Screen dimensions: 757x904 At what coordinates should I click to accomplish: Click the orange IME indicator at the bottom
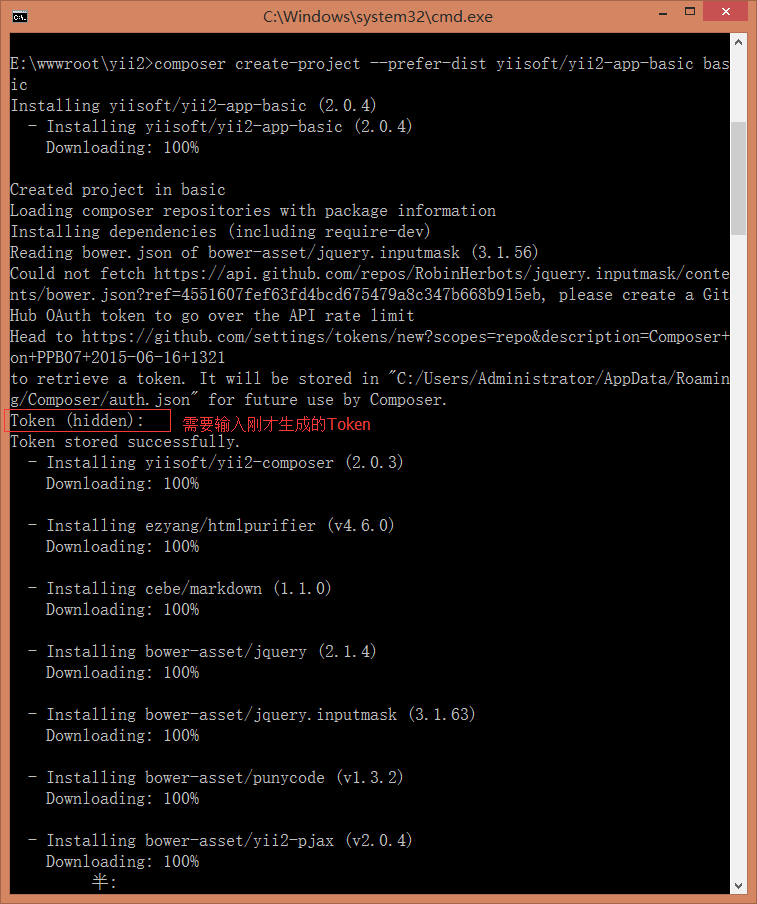104,881
